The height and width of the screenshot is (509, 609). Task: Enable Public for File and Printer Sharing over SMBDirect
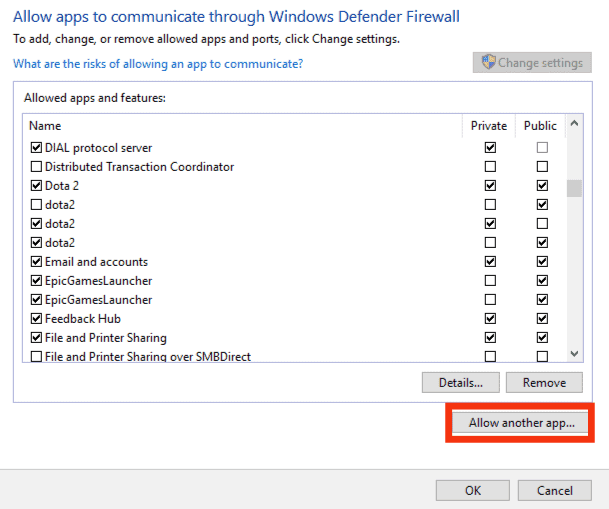542,356
